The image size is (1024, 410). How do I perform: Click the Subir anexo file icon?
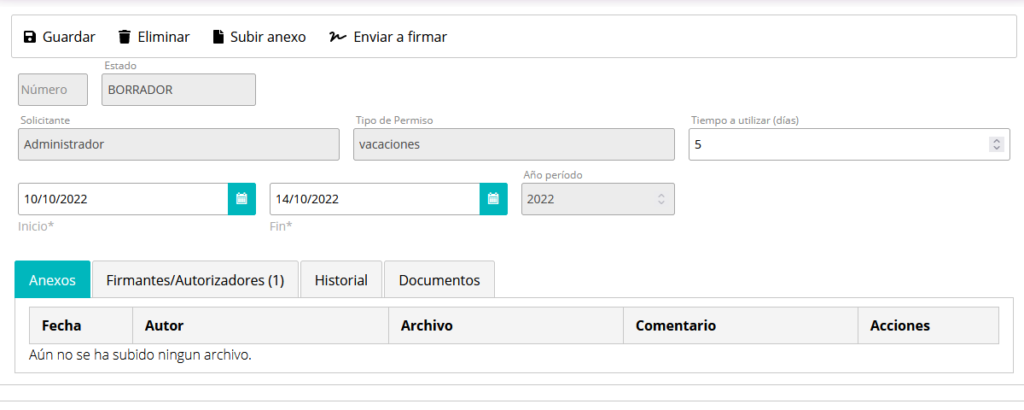pos(218,37)
